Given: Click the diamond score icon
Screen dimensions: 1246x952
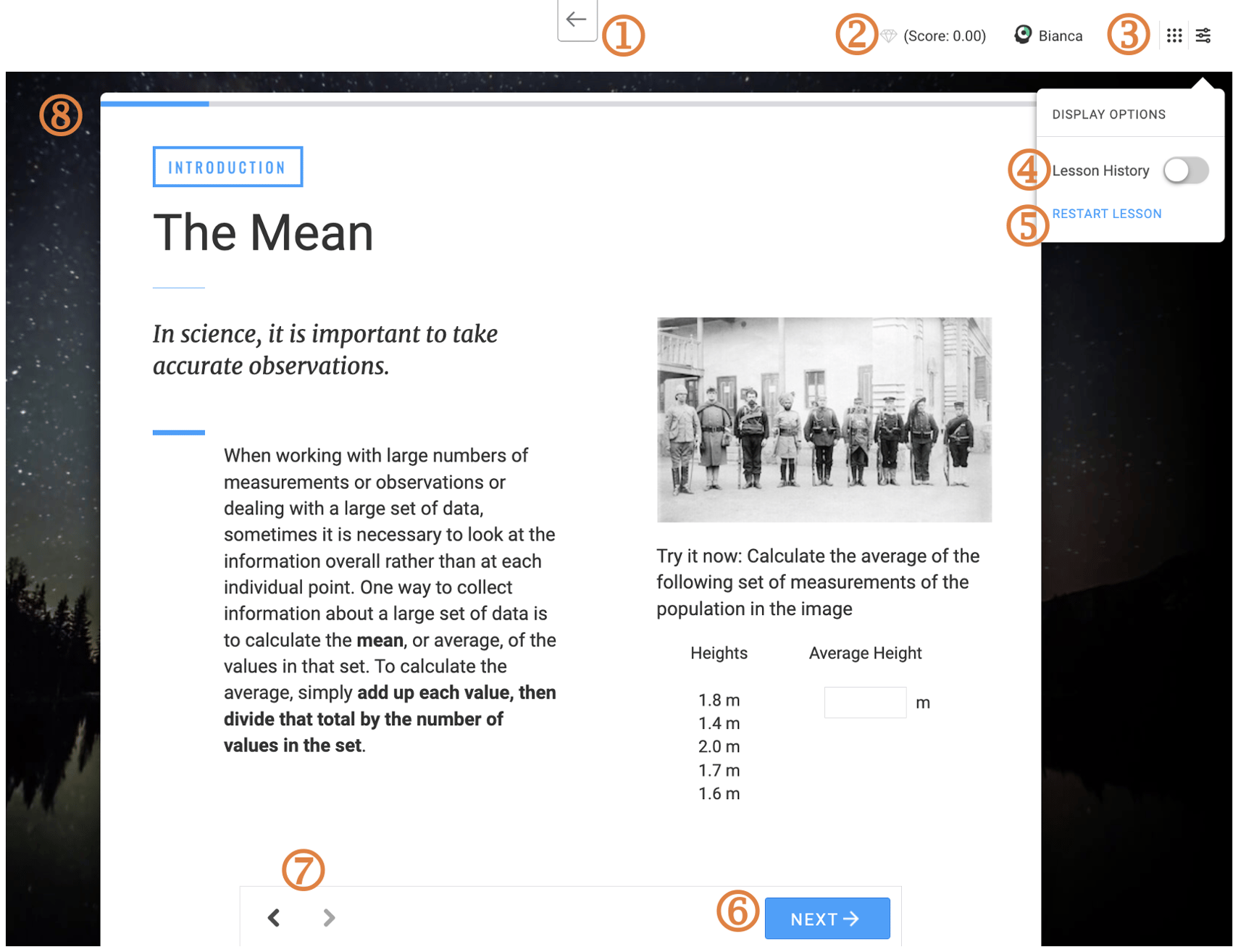Looking at the screenshot, I should coord(890,35).
